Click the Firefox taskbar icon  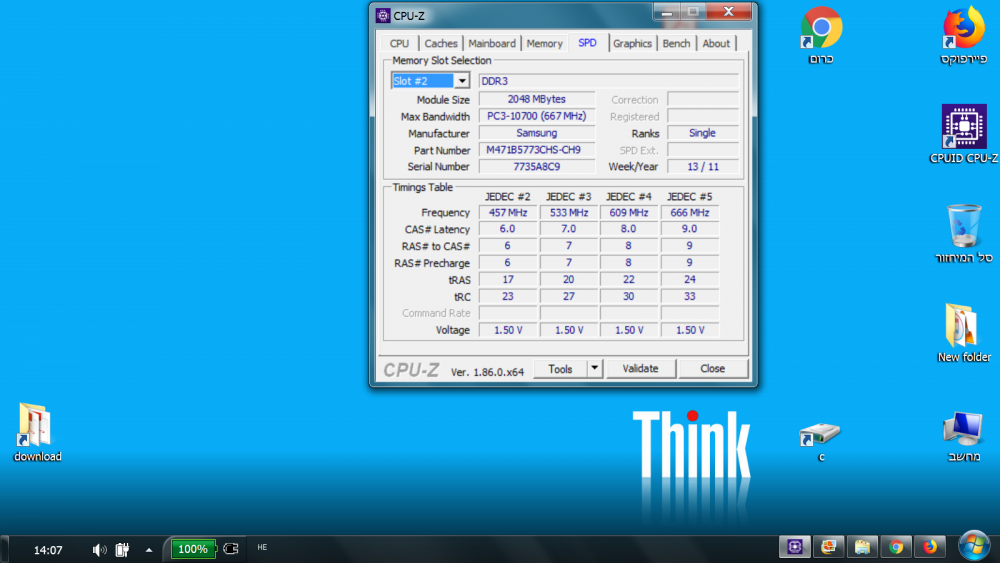coord(930,546)
